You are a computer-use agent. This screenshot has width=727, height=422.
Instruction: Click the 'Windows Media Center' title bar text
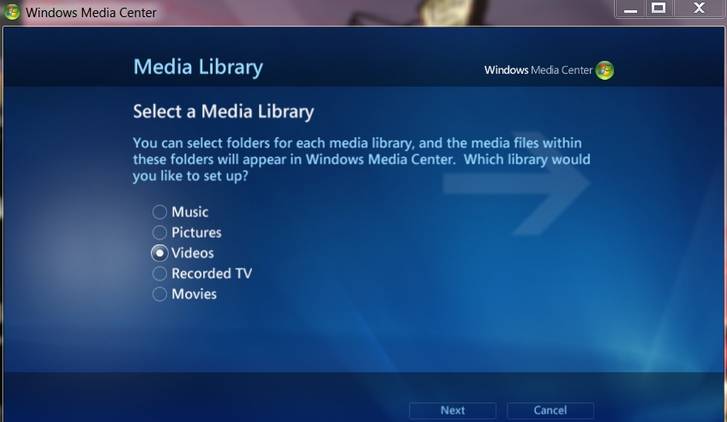[x=91, y=13]
